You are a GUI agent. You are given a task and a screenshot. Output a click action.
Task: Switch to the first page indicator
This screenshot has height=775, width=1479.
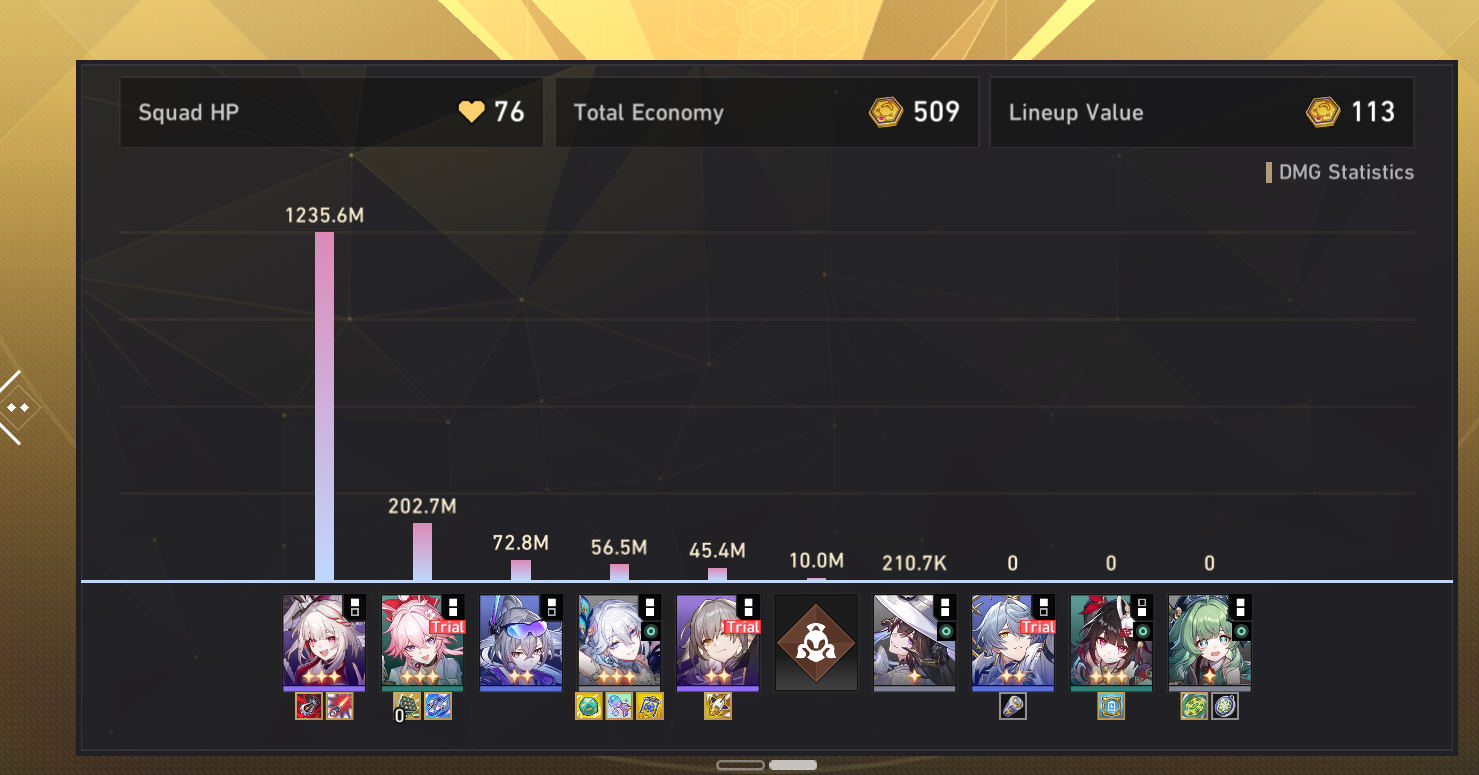741,765
